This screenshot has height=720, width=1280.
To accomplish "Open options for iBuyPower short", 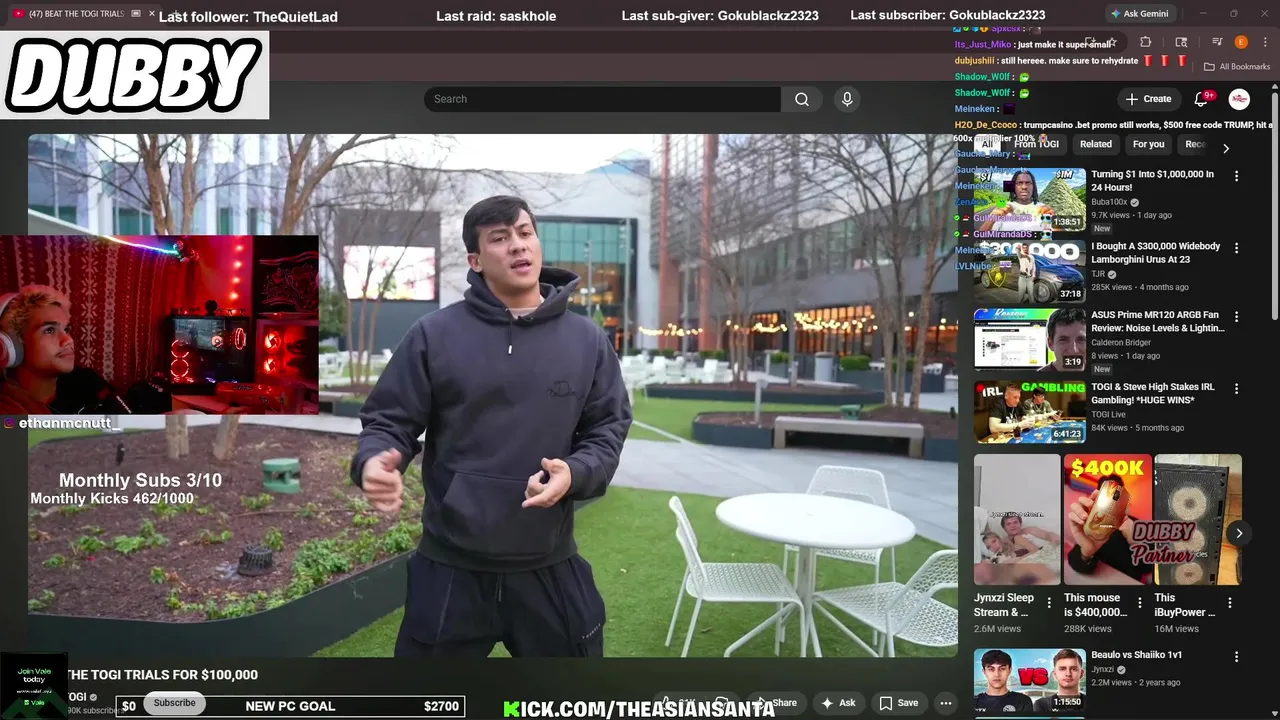I will (1230, 603).
